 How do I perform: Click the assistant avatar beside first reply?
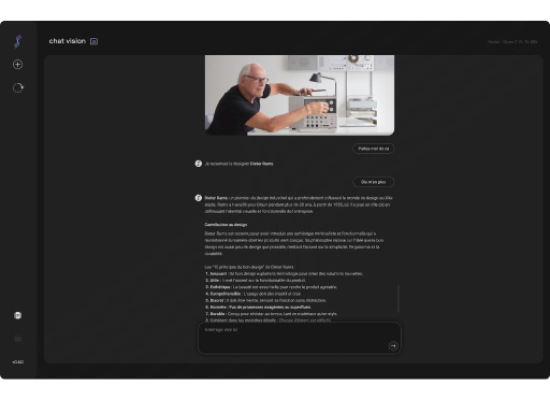[198, 163]
